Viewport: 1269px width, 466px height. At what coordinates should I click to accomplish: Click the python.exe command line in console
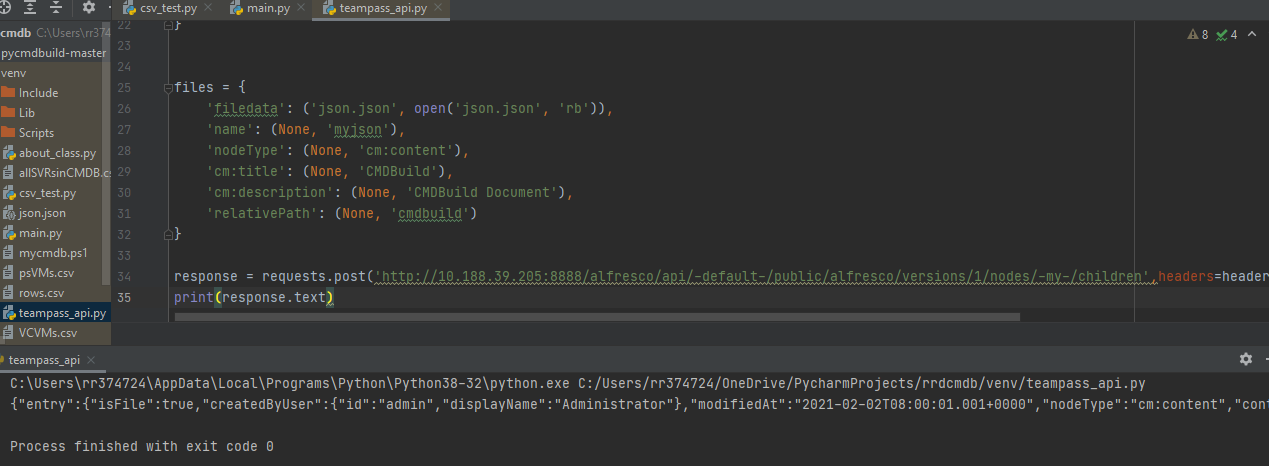(x=578, y=383)
